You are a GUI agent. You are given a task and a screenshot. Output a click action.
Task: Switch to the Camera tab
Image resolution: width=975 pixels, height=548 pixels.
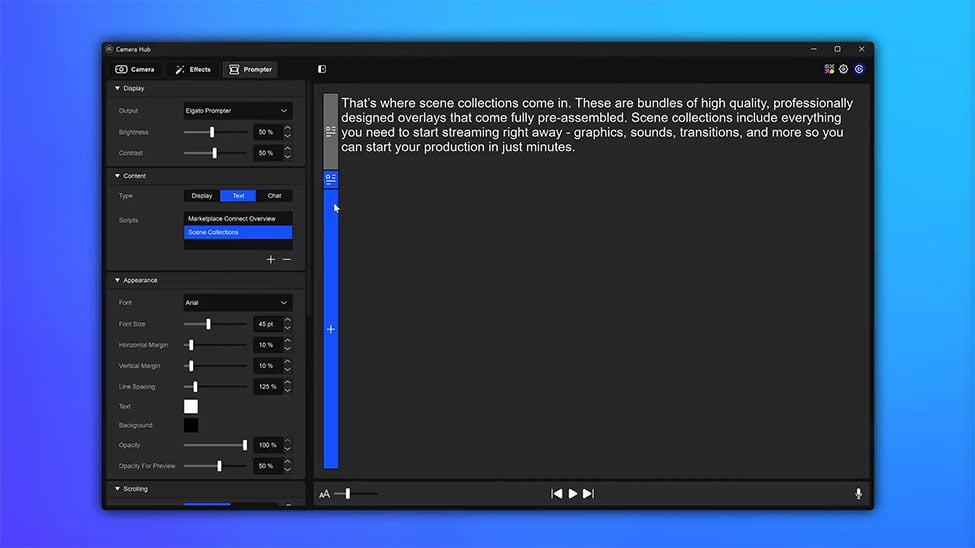135,69
